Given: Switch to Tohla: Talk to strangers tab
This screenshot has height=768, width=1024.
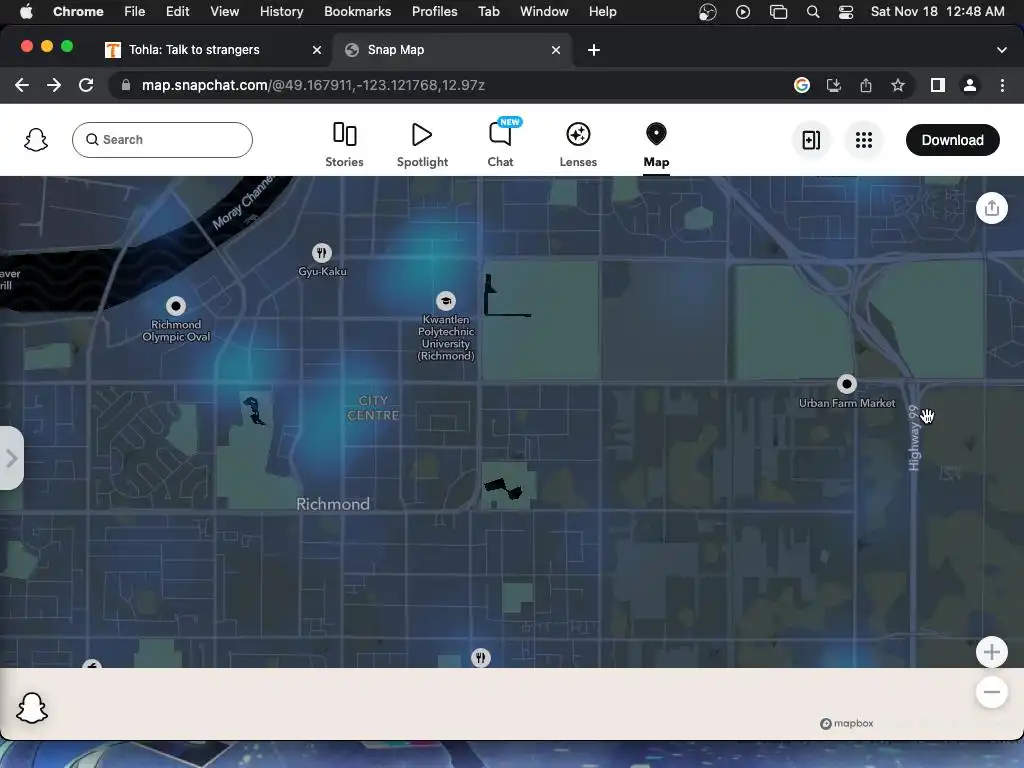Looking at the screenshot, I should pos(194,50).
